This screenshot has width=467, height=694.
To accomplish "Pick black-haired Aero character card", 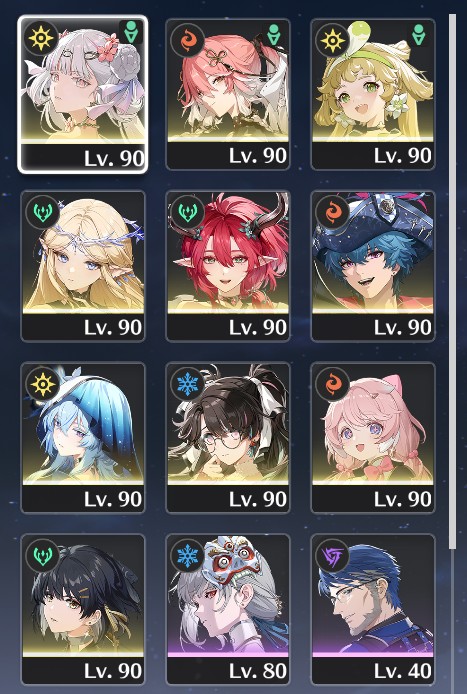I will click(x=83, y=609).
